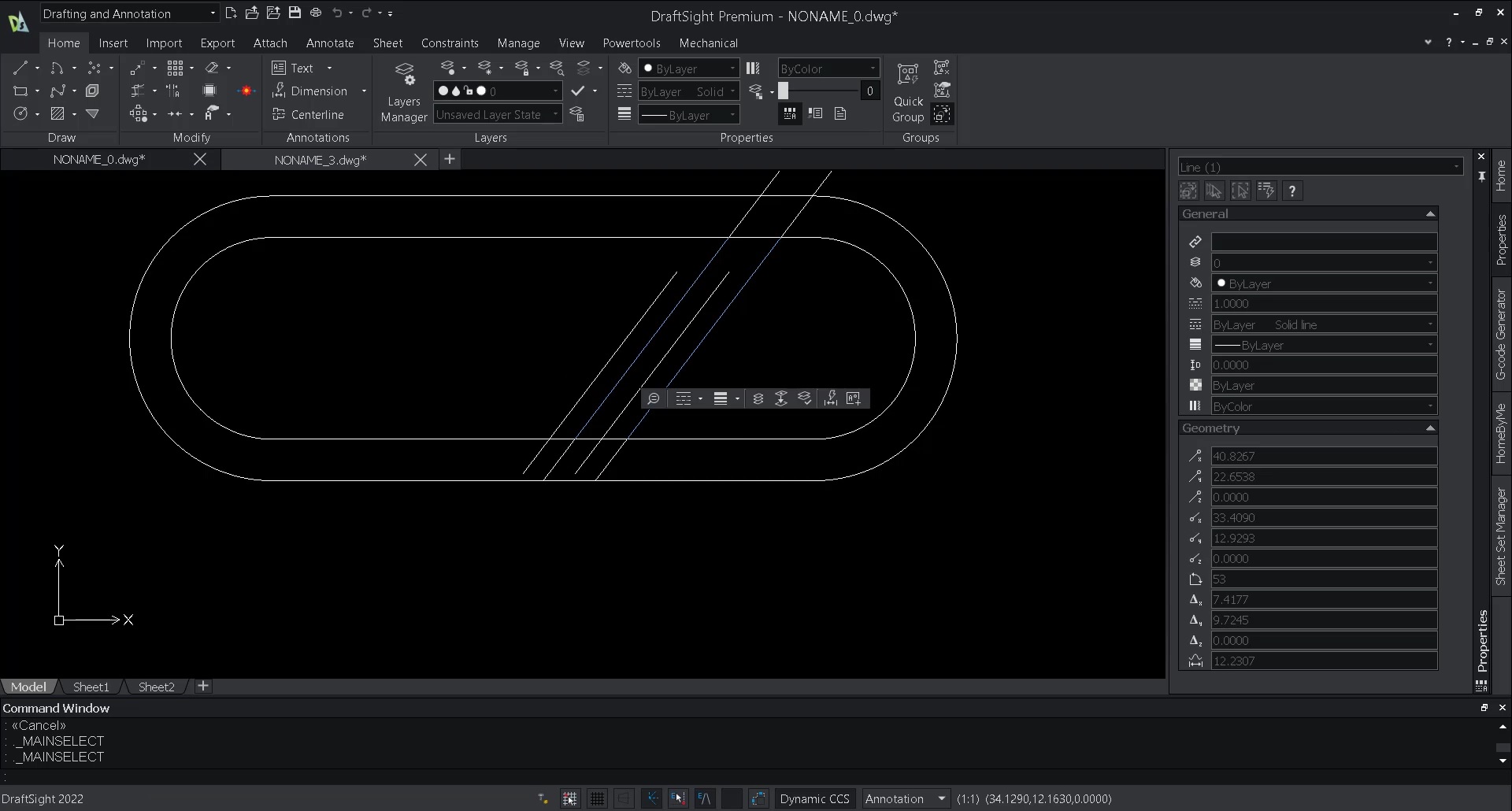1512x811 pixels.
Task: Select the Circle tool in Draw panel
Action: point(21,113)
